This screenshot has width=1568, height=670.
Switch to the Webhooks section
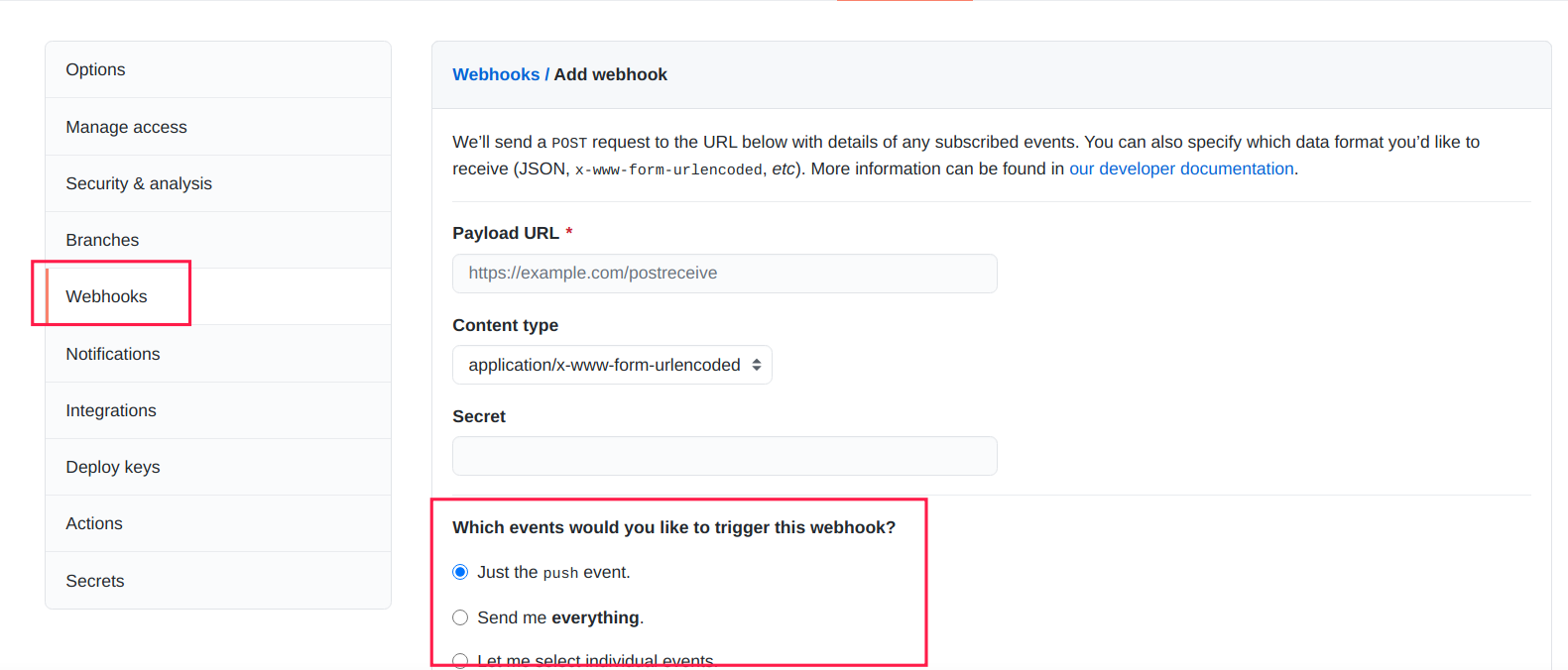pyautogui.click(x=106, y=295)
